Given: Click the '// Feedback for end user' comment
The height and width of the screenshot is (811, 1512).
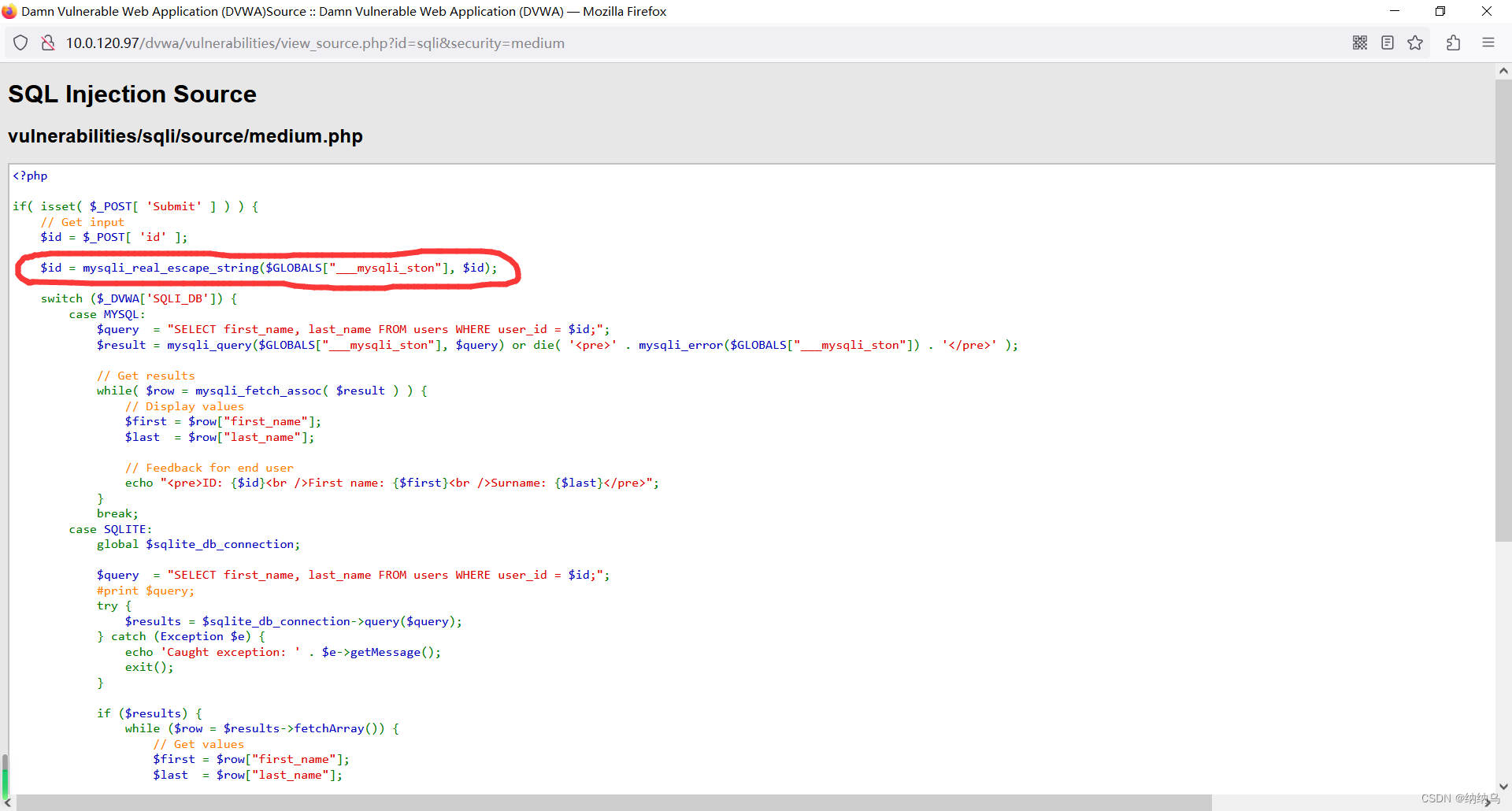Looking at the screenshot, I should click(x=209, y=468).
